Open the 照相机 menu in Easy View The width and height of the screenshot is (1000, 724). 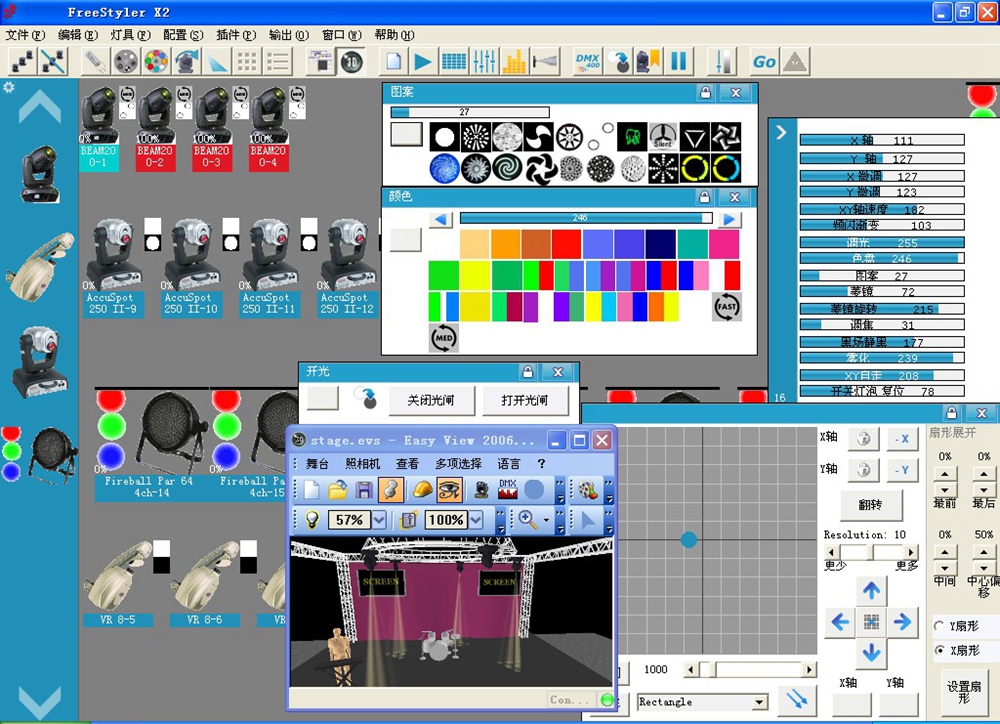(363, 464)
